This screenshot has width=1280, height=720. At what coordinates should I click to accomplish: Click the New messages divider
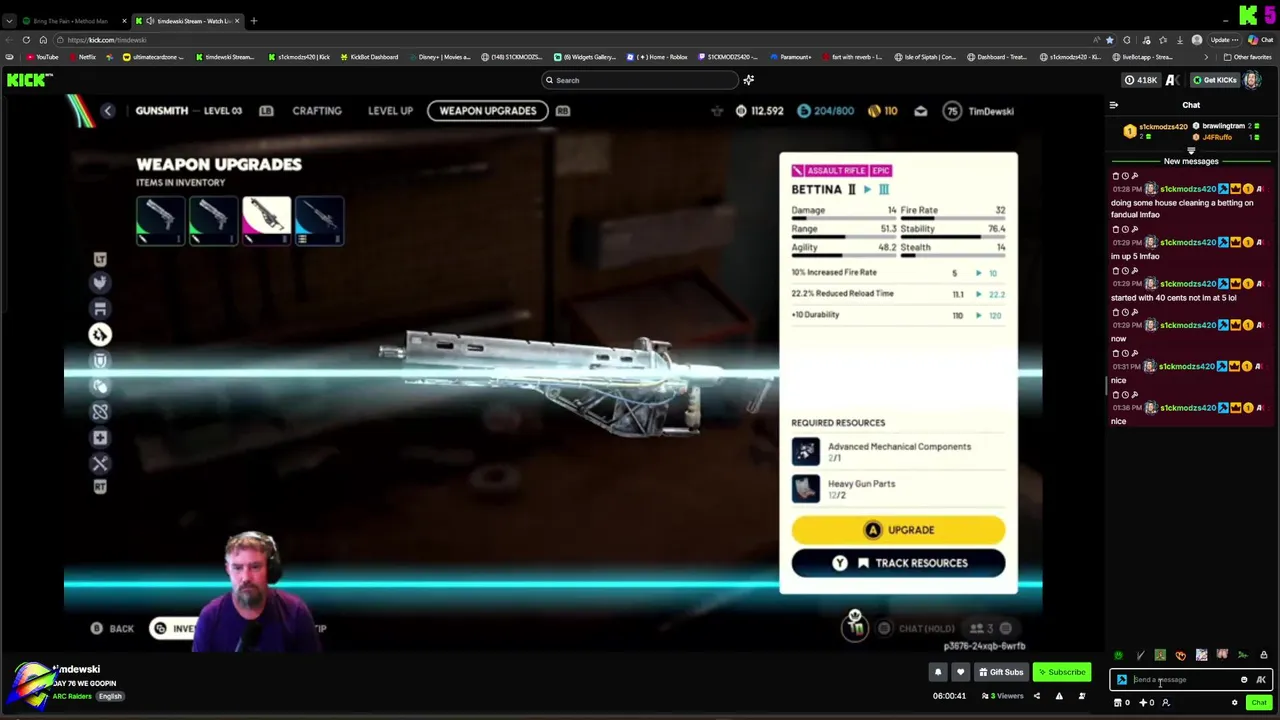pos(1191,161)
